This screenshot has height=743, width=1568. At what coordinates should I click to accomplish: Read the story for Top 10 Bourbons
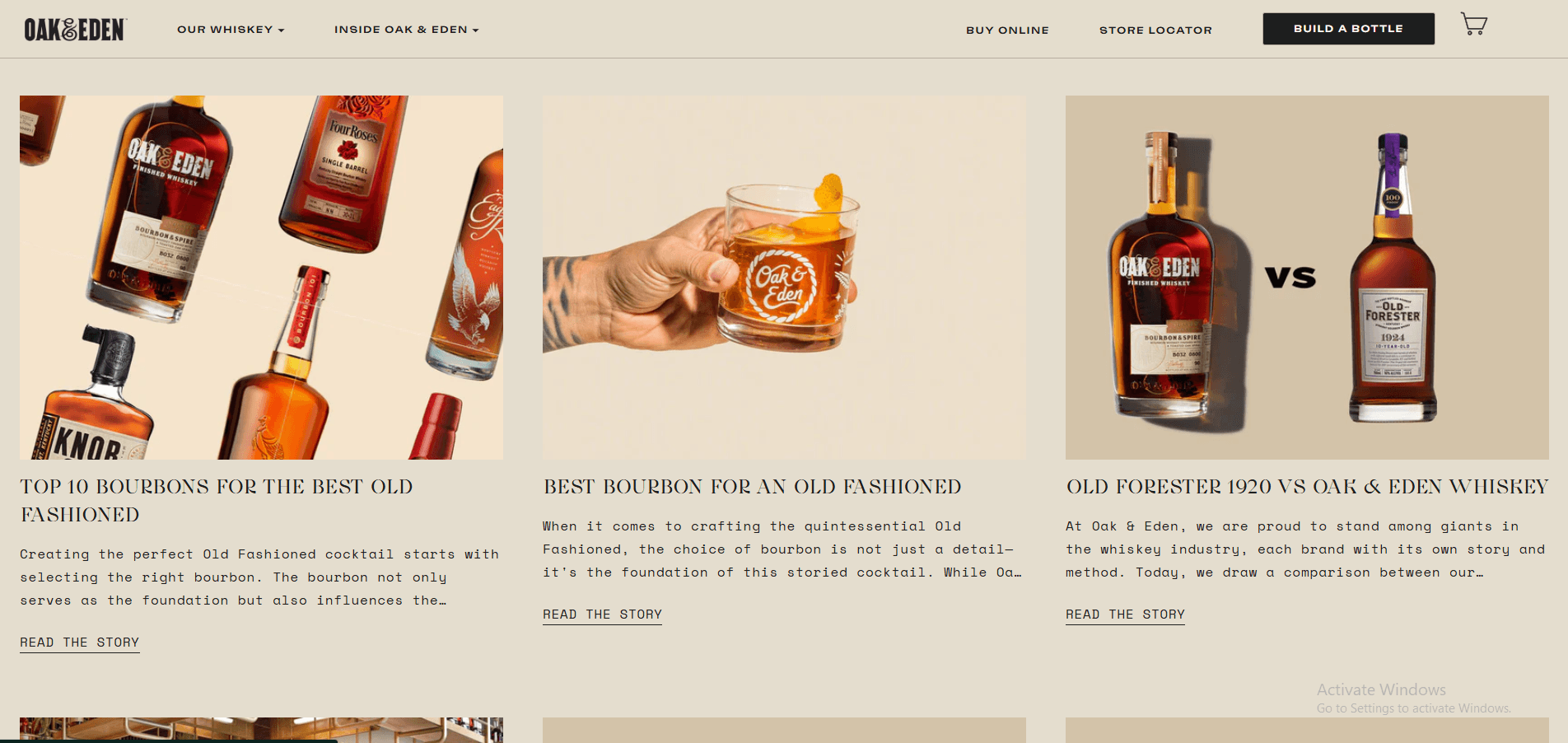point(80,643)
